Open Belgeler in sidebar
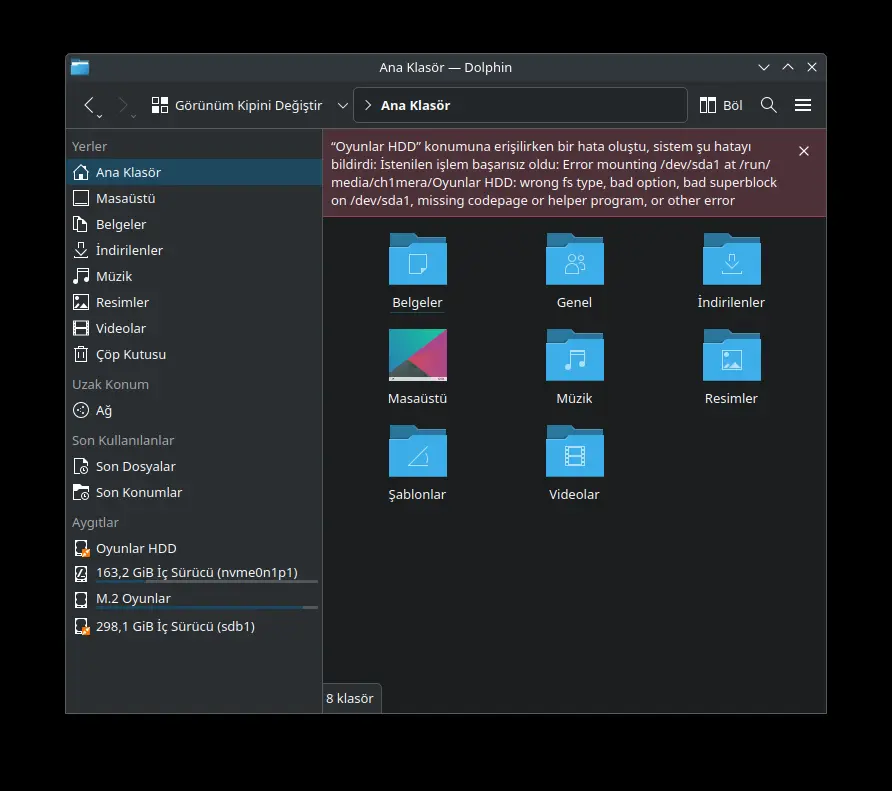The image size is (892, 791). [194, 224]
